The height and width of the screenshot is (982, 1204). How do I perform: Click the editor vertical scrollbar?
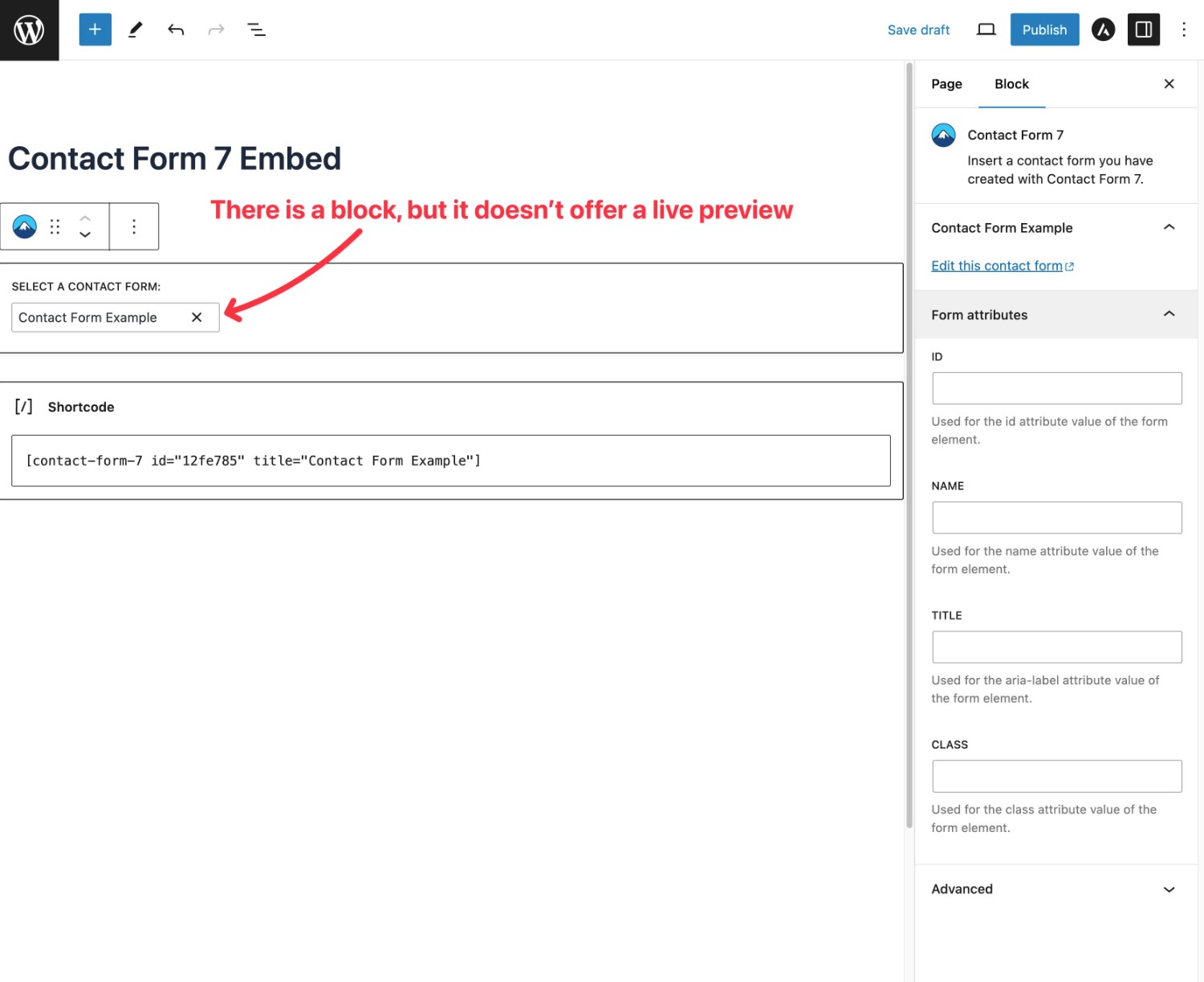pyautogui.click(x=909, y=445)
